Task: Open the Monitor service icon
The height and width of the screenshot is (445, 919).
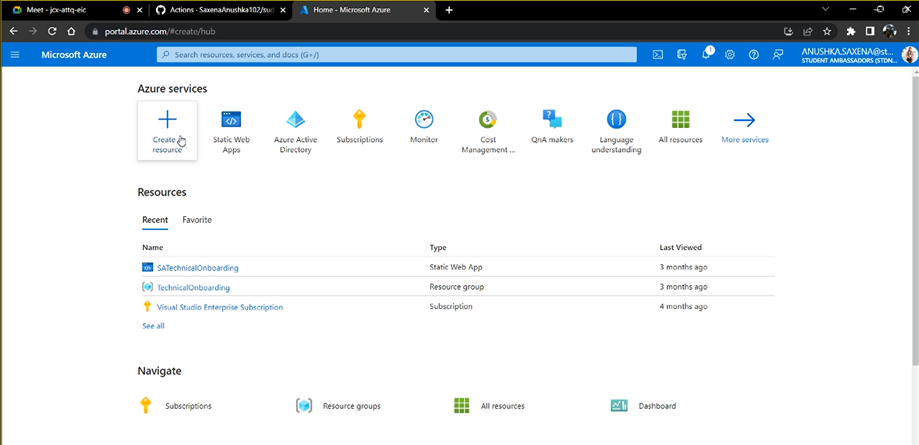Action: (x=424, y=120)
